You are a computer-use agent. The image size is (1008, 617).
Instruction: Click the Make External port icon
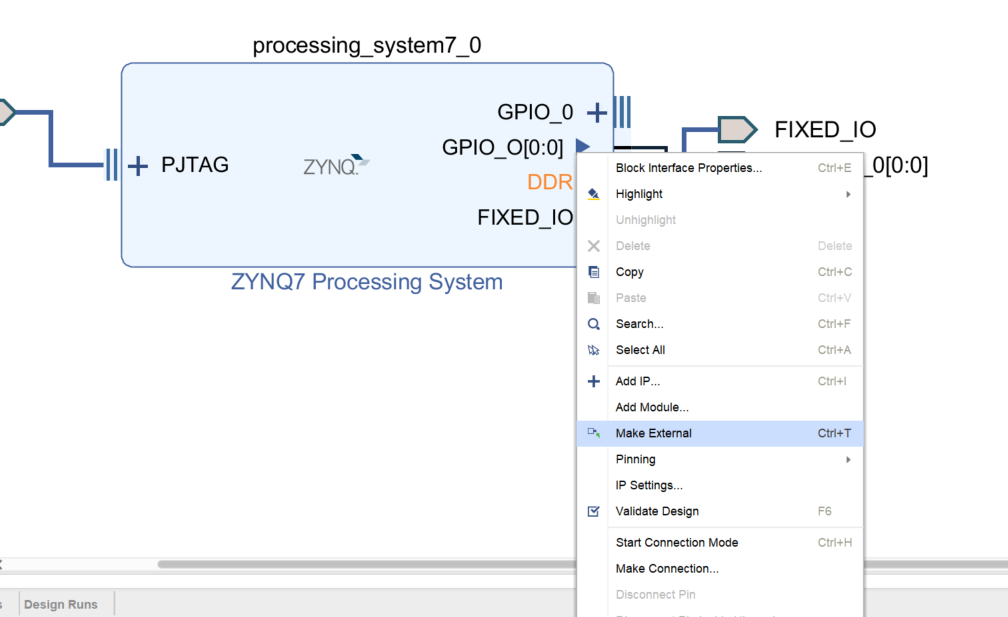click(x=594, y=433)
